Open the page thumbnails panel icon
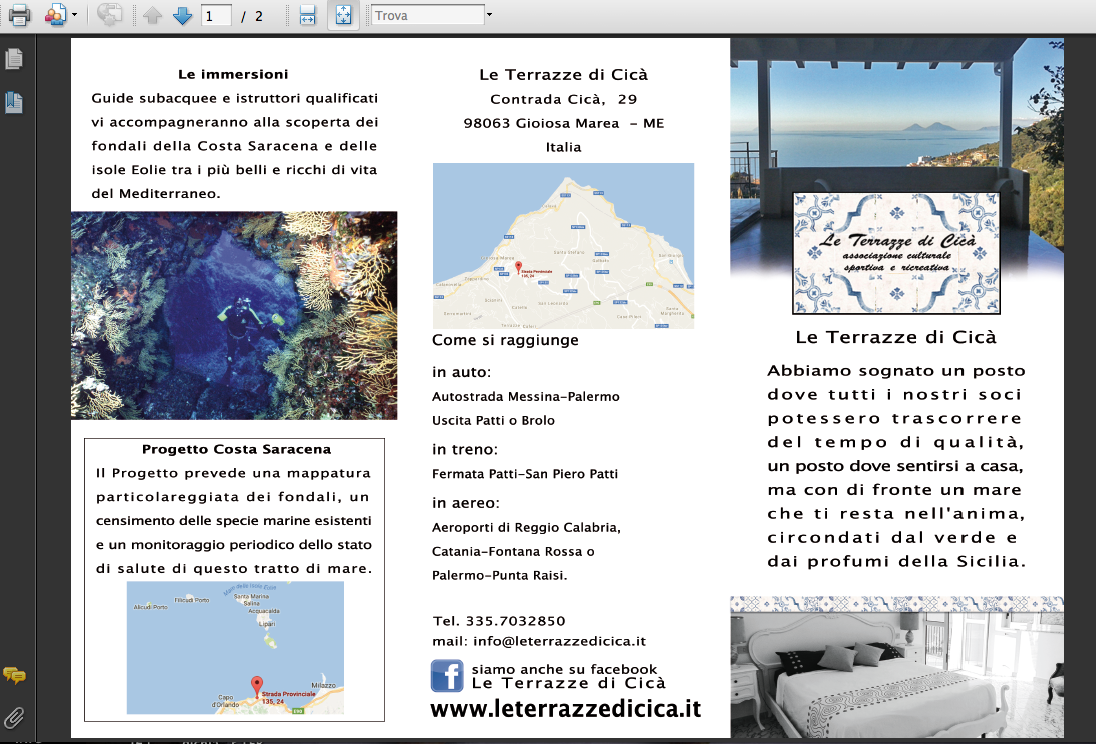The image size is (1096, 744). [14, 59]
